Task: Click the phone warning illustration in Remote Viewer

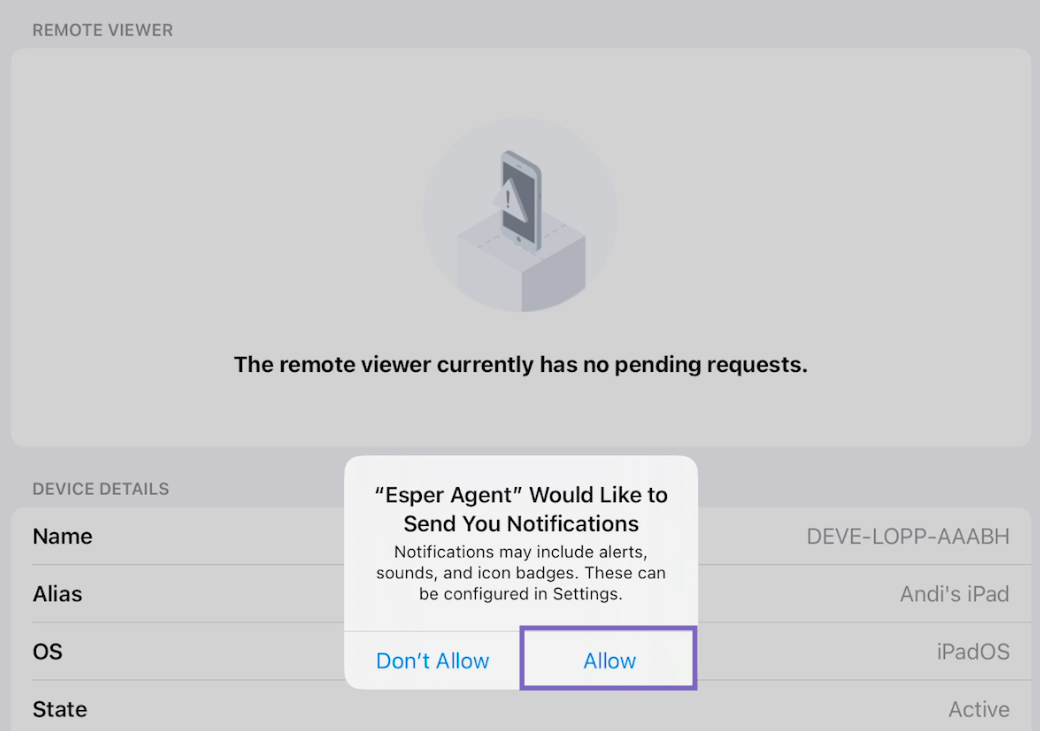Action: click(521, 214)
